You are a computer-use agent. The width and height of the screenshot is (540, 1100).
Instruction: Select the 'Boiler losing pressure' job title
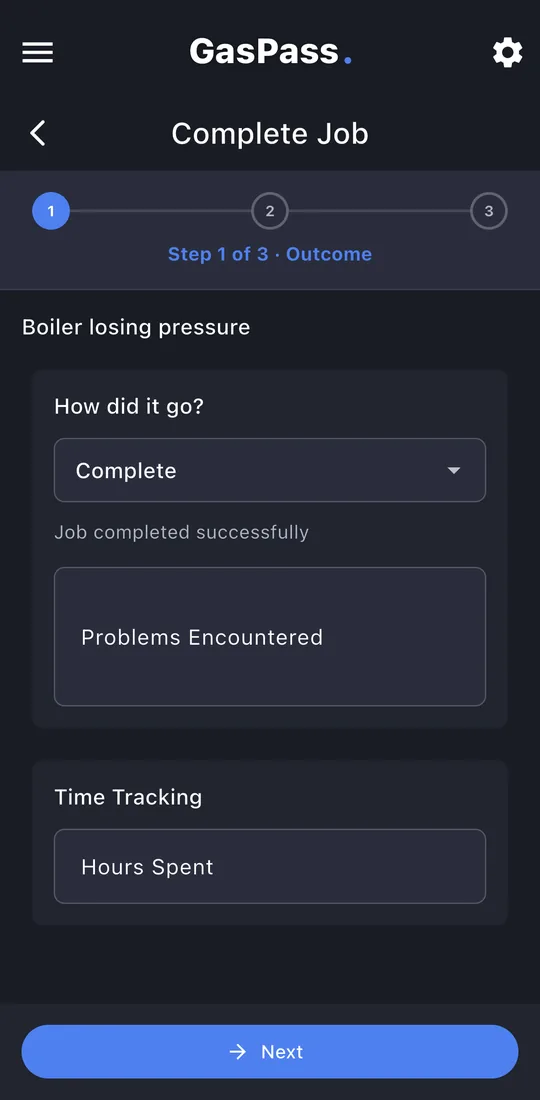[136, 328]
